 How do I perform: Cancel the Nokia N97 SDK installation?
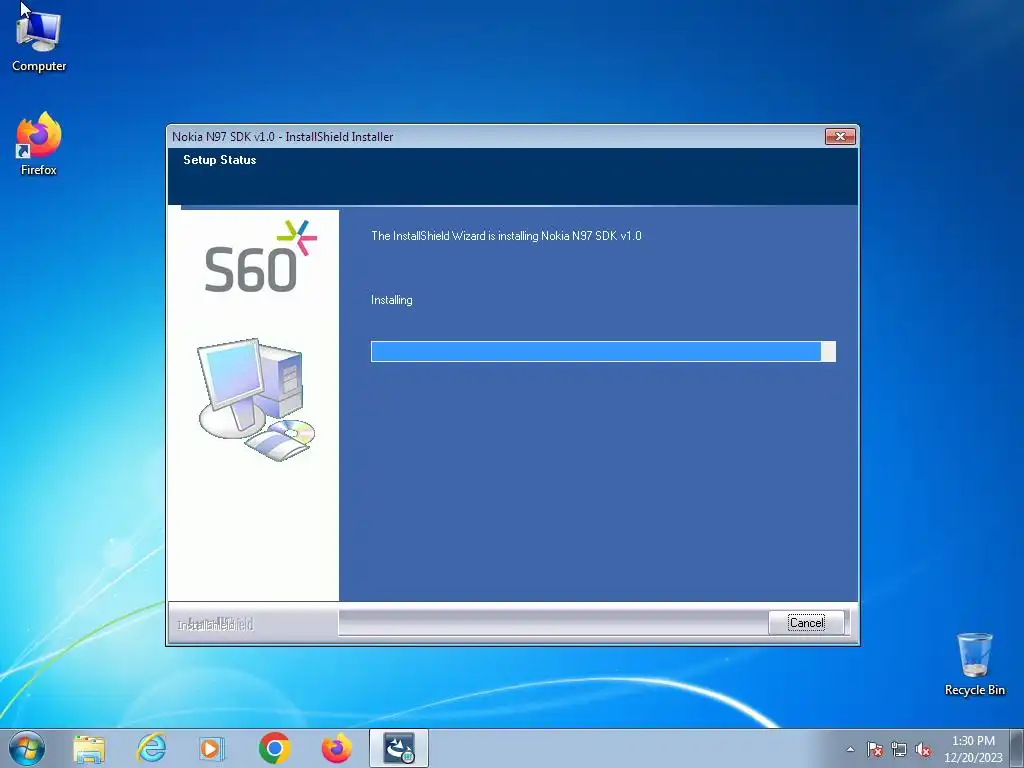pyautogui.click(x=806, y=622)
